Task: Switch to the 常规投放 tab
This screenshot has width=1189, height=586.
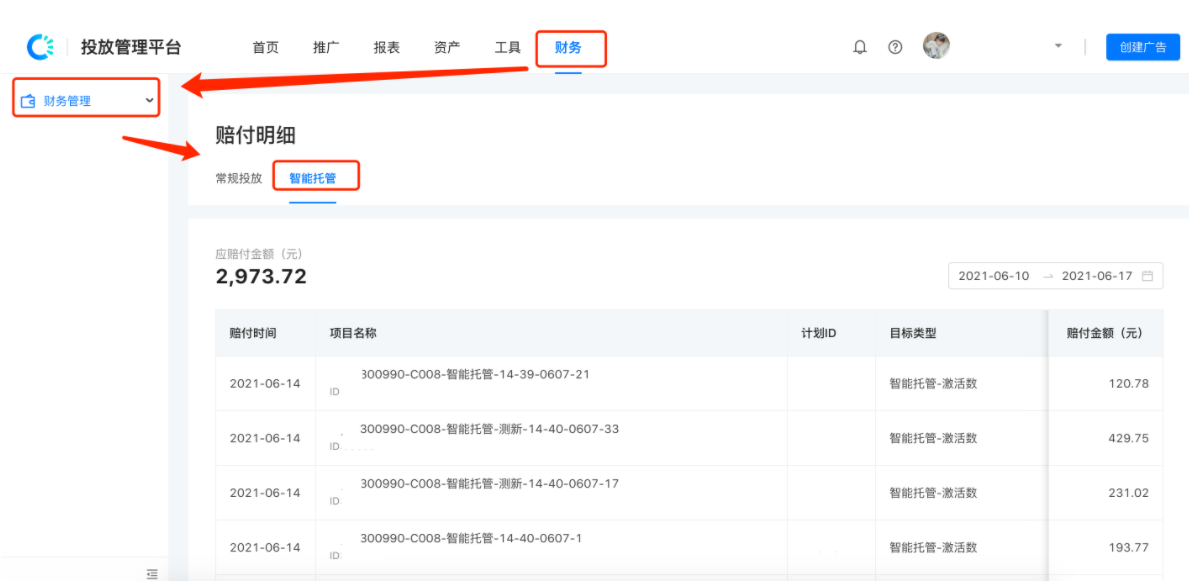Action: [x=237, y=176]
